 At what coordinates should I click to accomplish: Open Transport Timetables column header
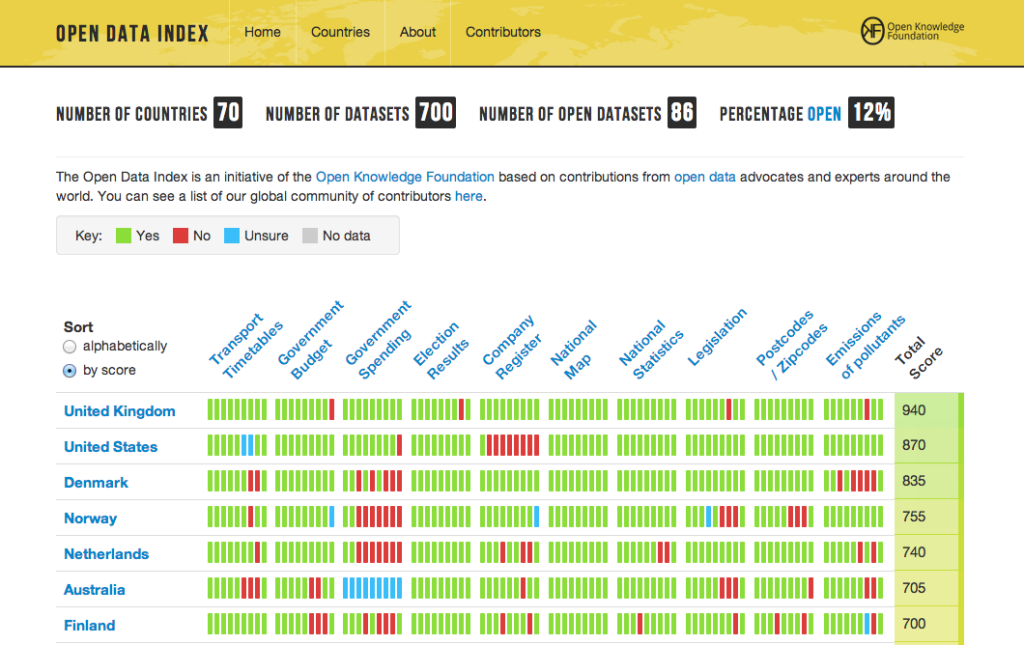tap(246, 346)
